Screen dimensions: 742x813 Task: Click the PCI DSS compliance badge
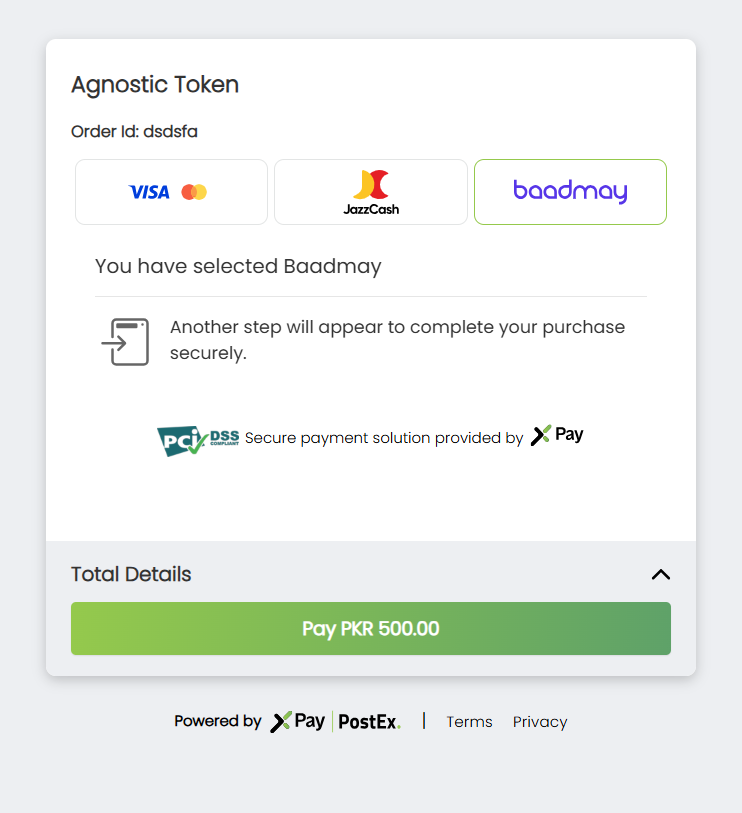click(x=197, y=439)
